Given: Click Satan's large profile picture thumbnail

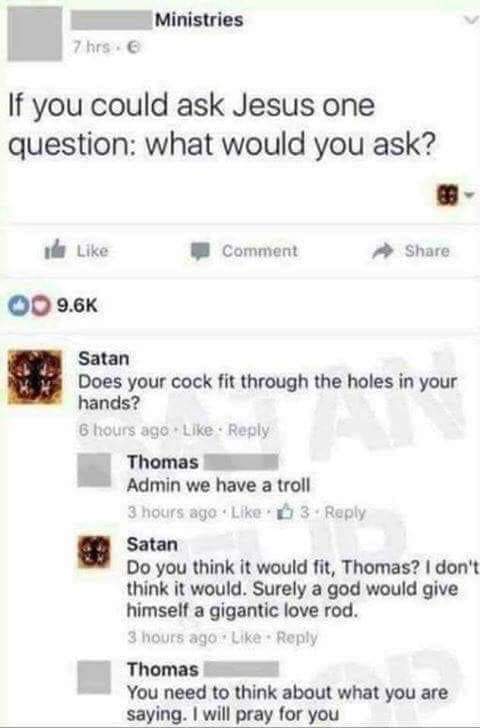Looking at the screenshot, I should click(35, 377).
